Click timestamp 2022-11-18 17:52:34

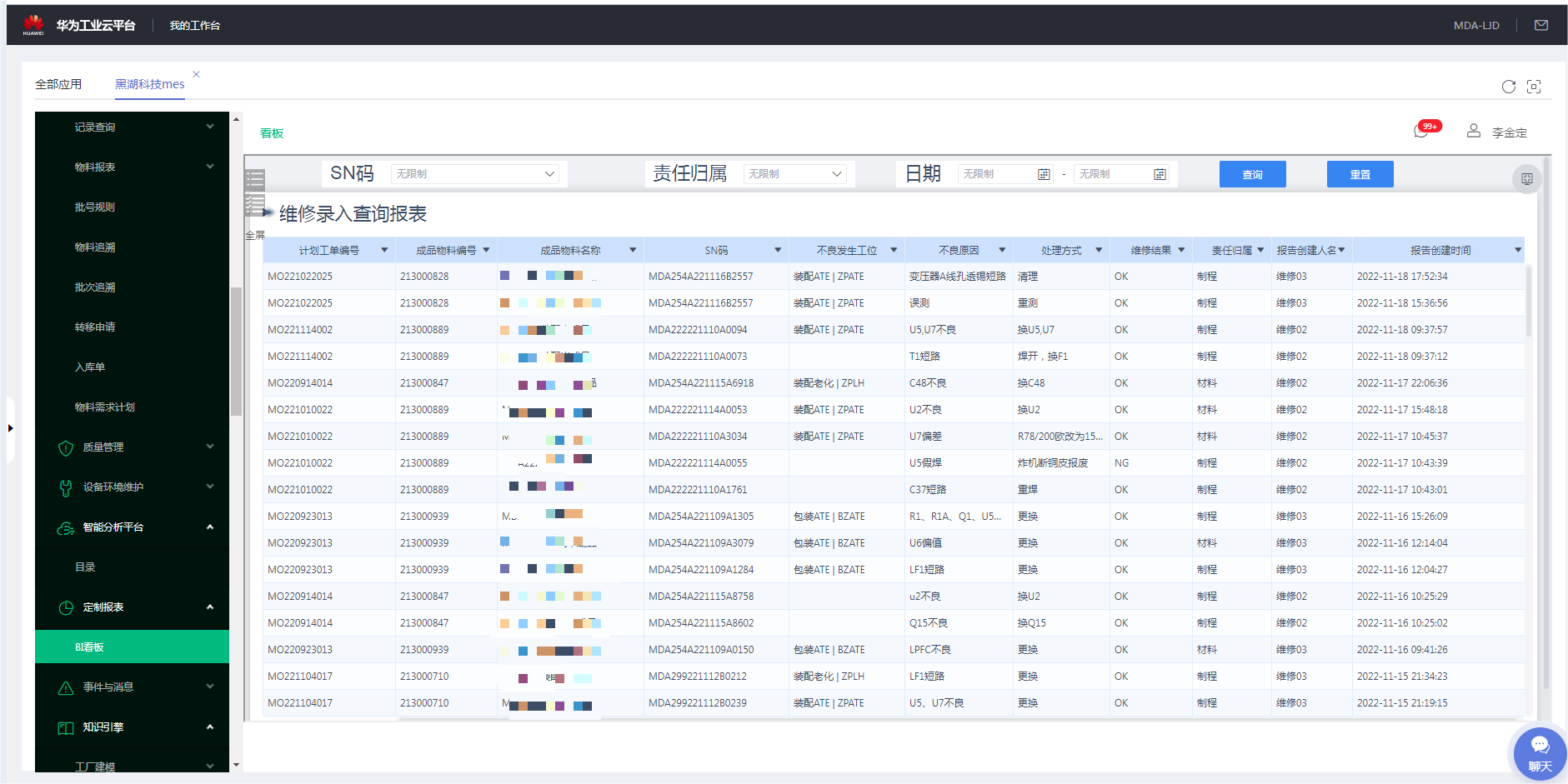pyautogui.click(x=1402, y=277)
